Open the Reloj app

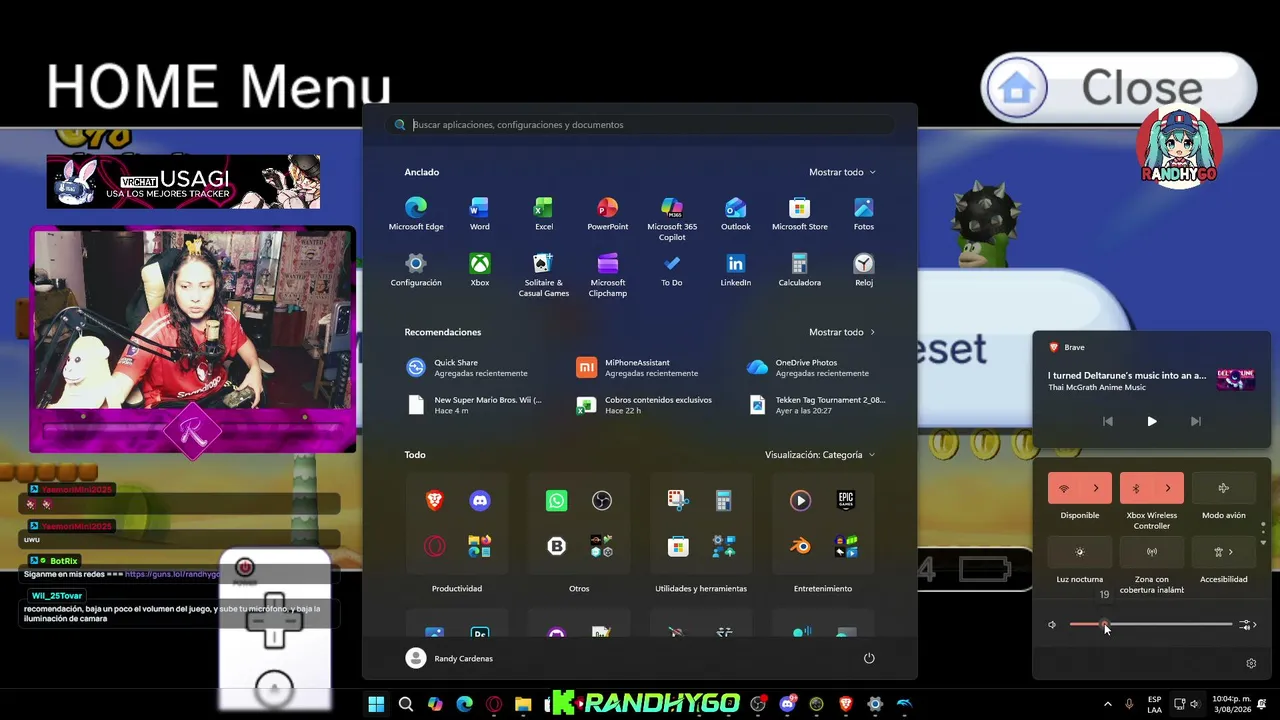coord(864,270)
